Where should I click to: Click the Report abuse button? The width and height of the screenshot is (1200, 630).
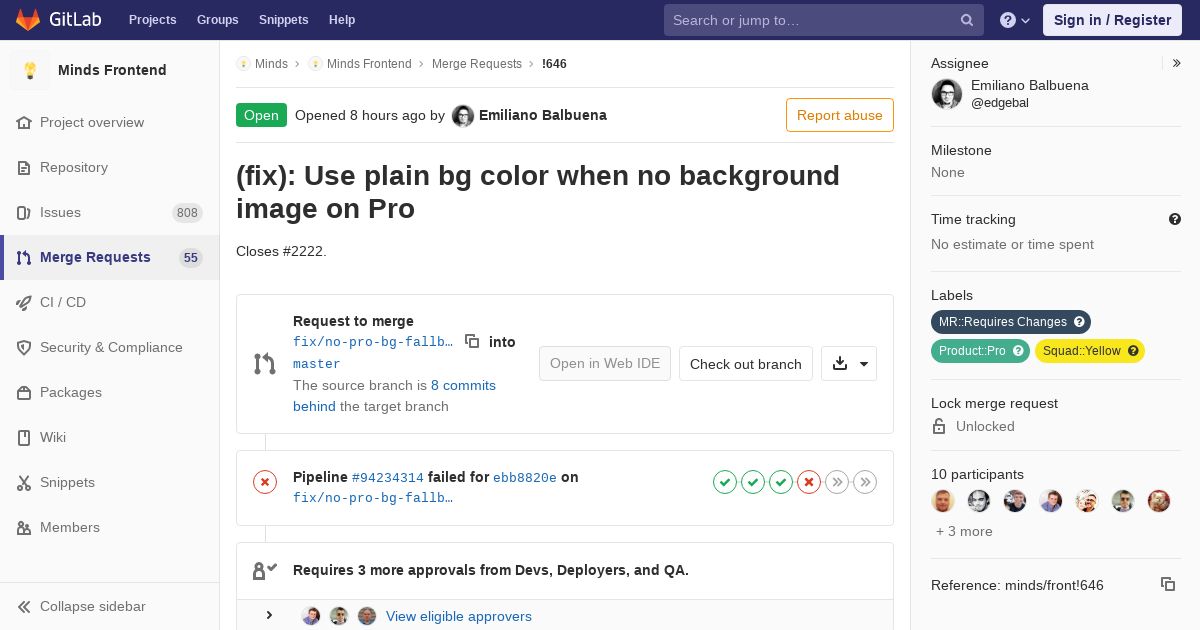tap(840, 115)
